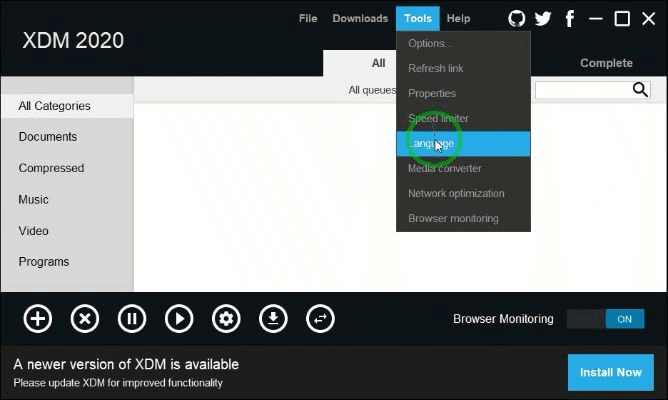Viewport: 668px width, 400px height.
Task: Open the Twitter page icon
Action: tap(543, 19)
